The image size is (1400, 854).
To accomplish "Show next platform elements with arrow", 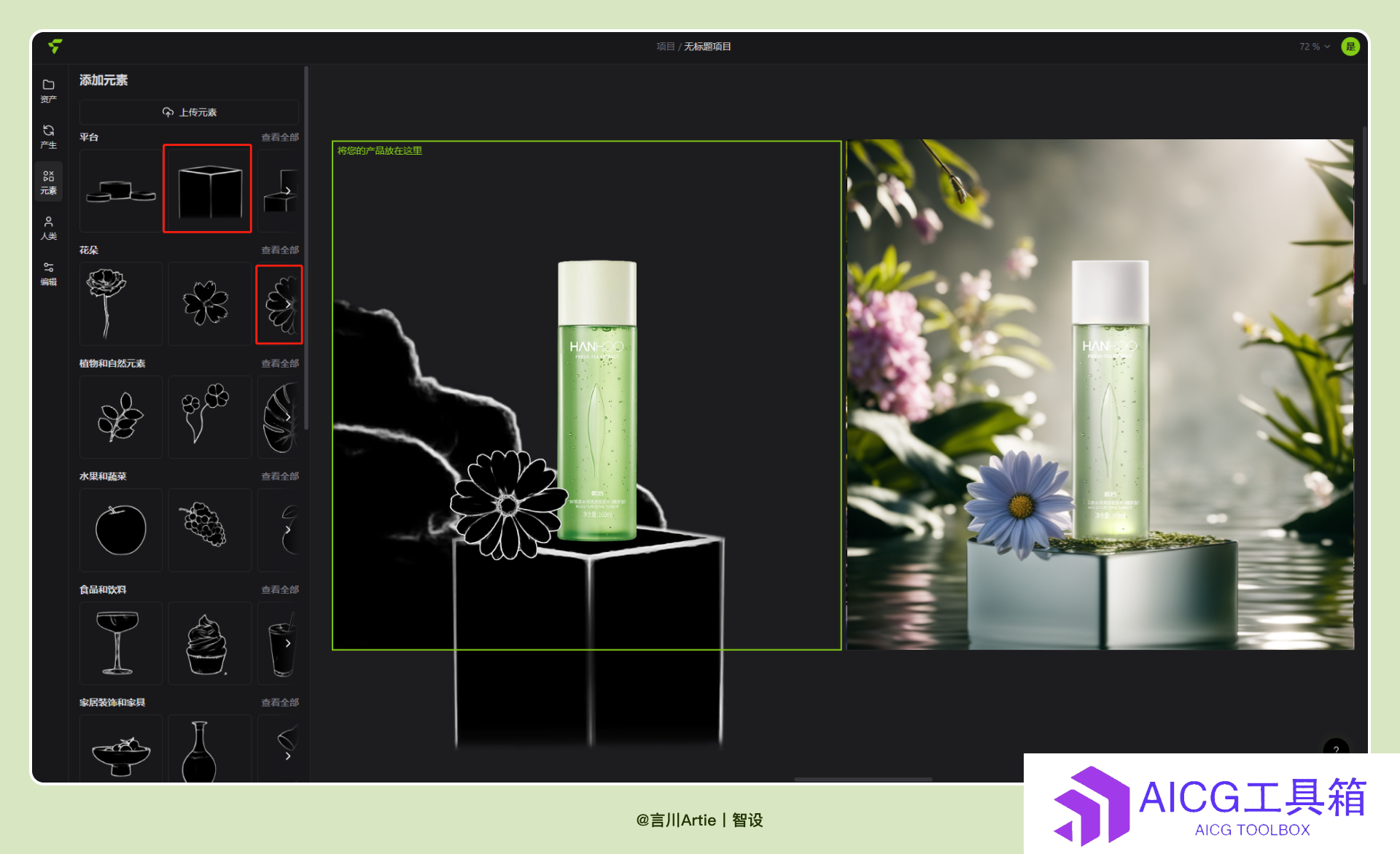I will [288, 190].
